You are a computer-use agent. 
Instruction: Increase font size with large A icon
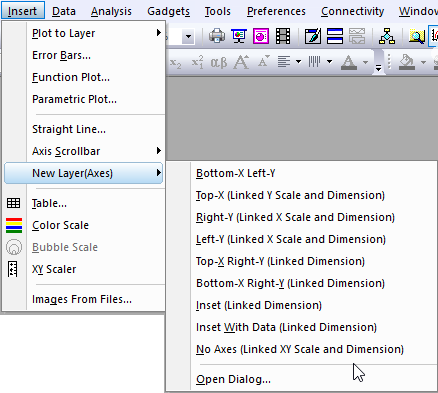tap(241, 62)
